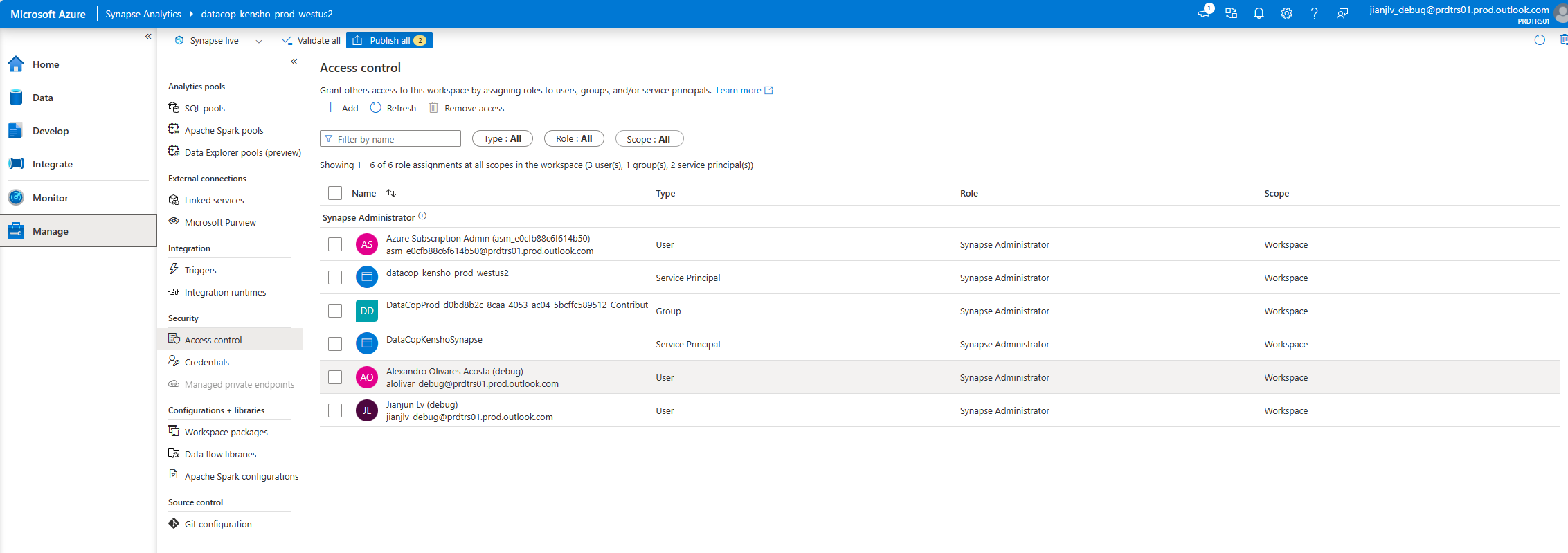The image size is (1568, 553).
Task: Click the AS avatar for Azure Subscription Admin
Action: point(367,244)
